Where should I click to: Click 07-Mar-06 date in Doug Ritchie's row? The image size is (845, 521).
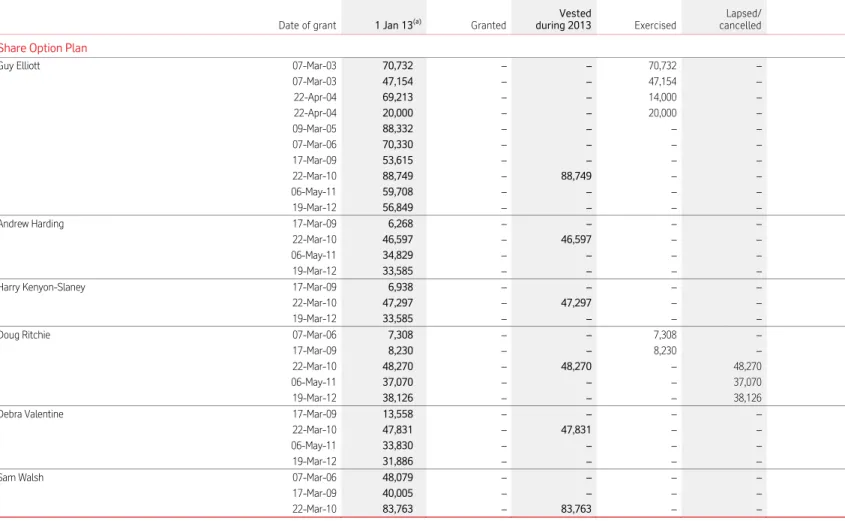pos(314,335)
